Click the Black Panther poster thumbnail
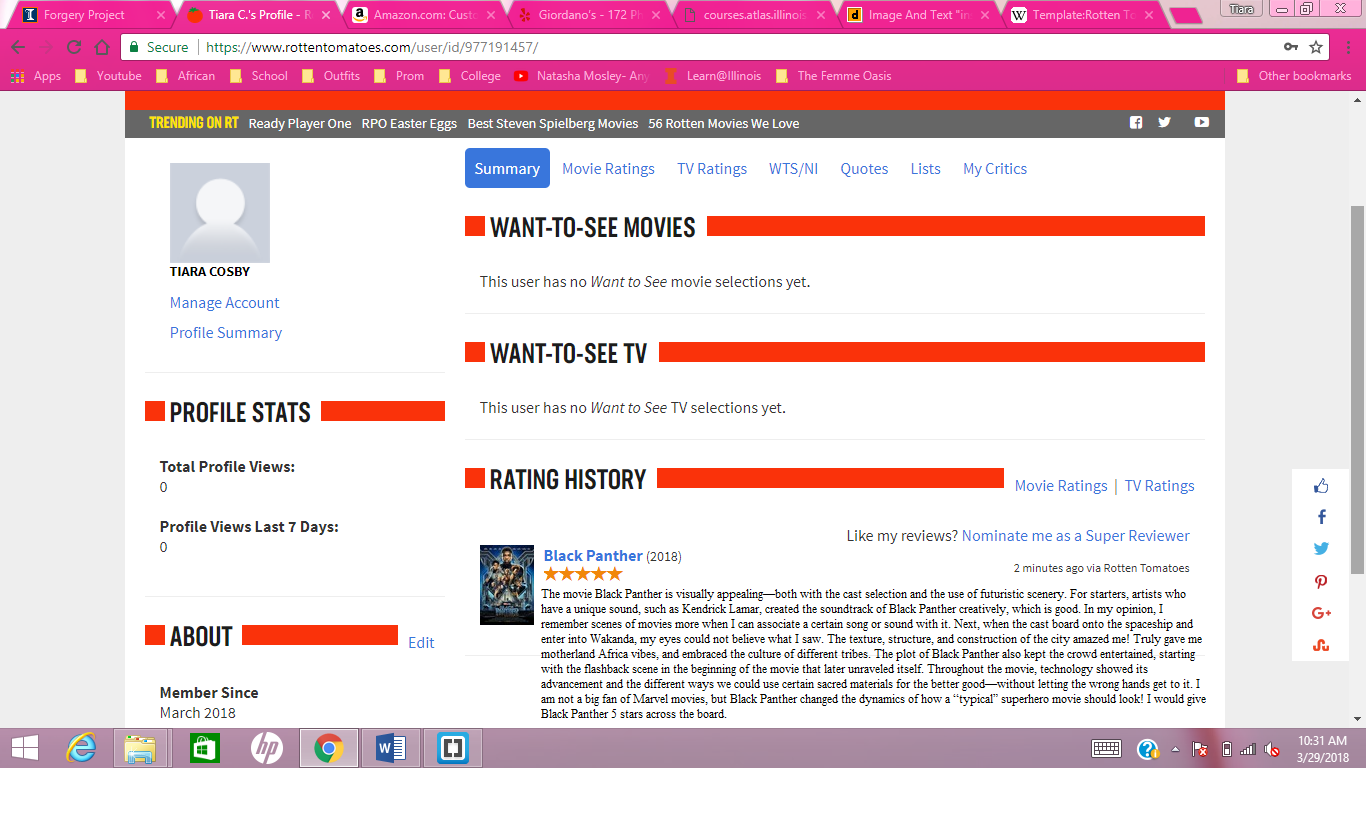Screen dimensions: 1366x819 507,585
